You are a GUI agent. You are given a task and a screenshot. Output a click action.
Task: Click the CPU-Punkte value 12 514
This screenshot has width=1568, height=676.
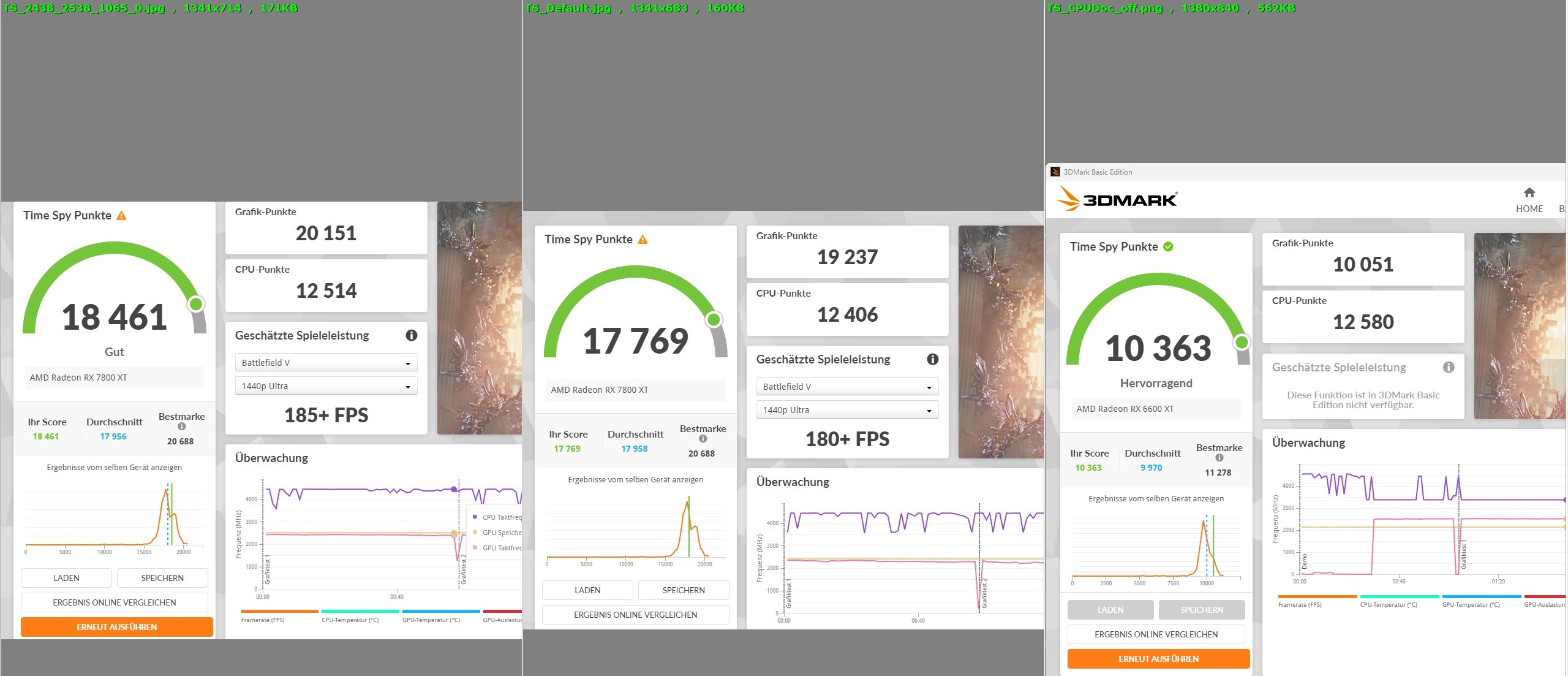(326, 291)
